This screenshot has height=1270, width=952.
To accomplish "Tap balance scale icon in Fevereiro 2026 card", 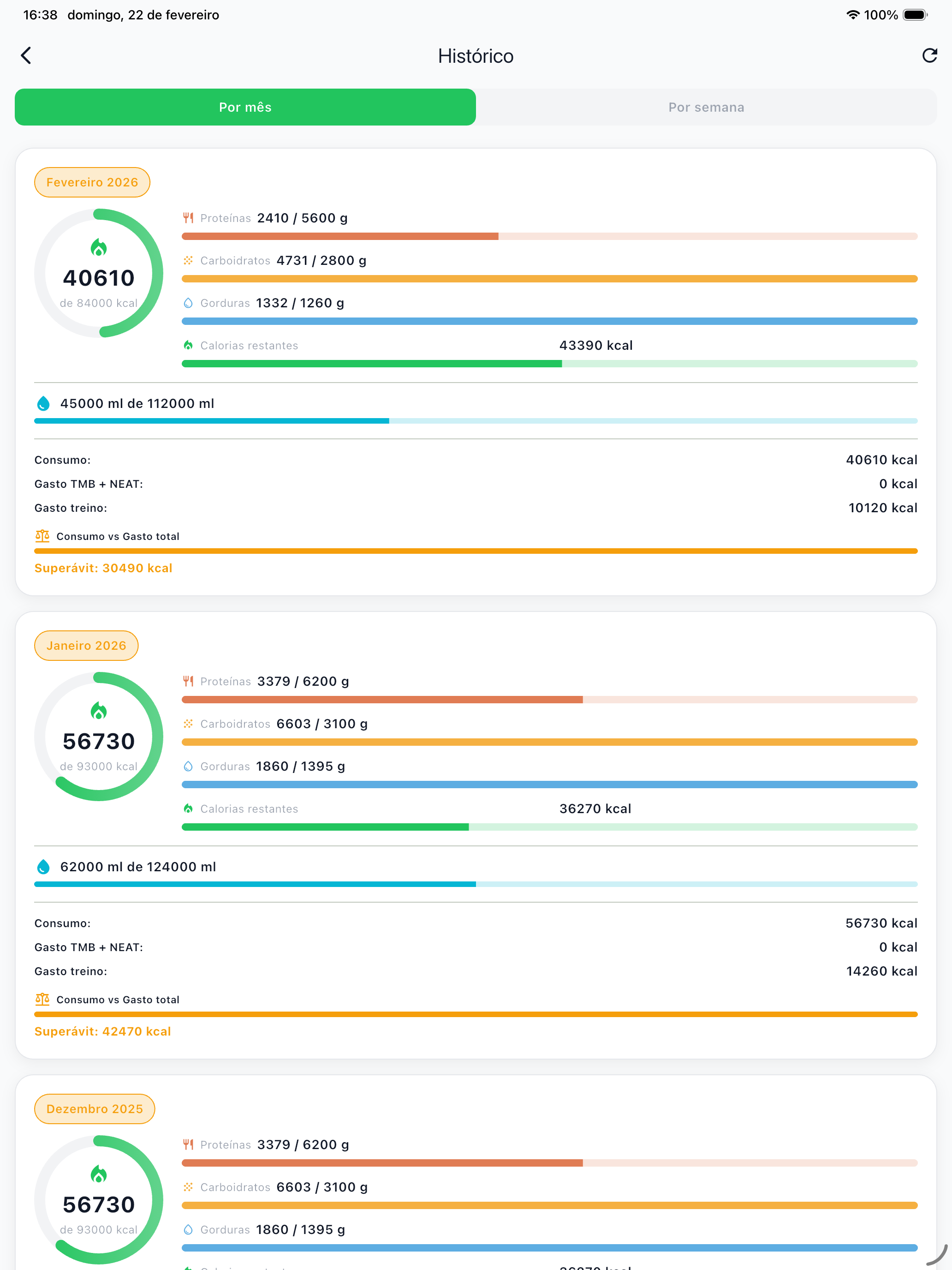I will pyautogui.click(x=42, y=536).
